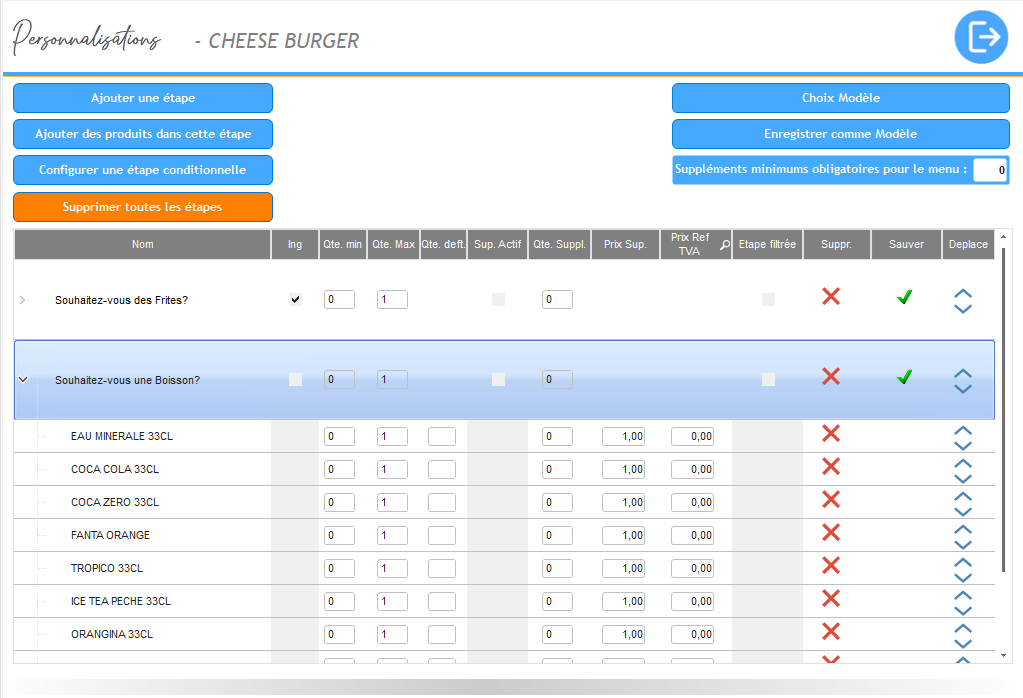Click green checkmark for Frites step
Image resolution: width=1023 pixels, height=698 pixels.
click(x=904, y=297)
